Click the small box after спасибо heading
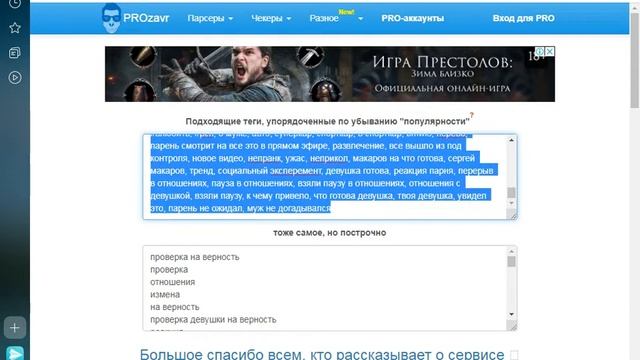The height and width of the screenshot is (360, 640). pyautogui.click(x=514, y=355)
